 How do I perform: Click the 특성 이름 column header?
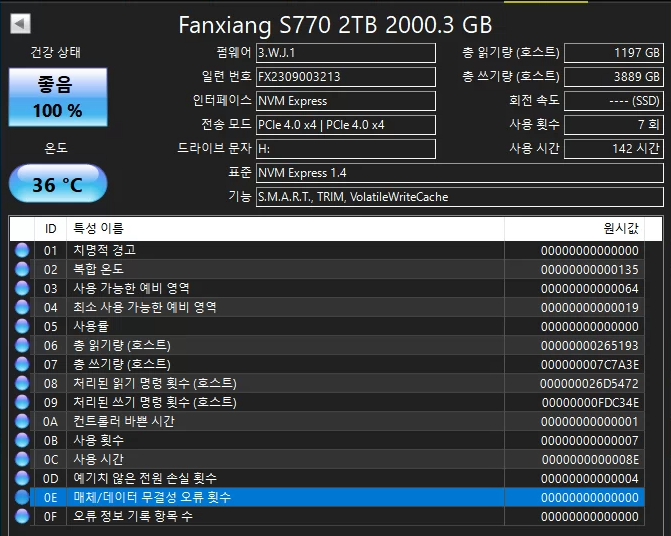click(285, 228)
